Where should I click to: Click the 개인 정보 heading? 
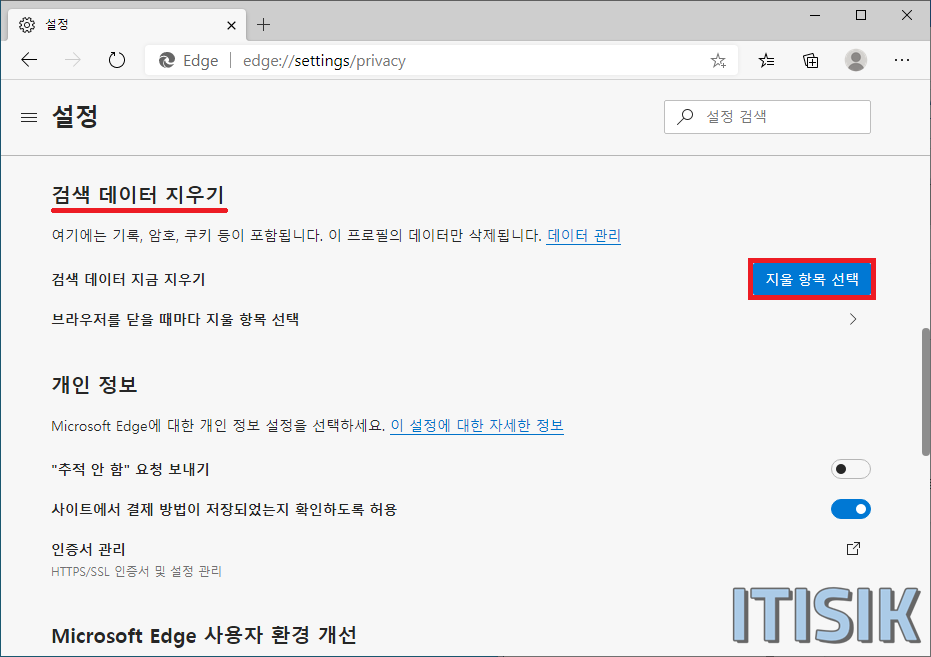tap(94, 385)
